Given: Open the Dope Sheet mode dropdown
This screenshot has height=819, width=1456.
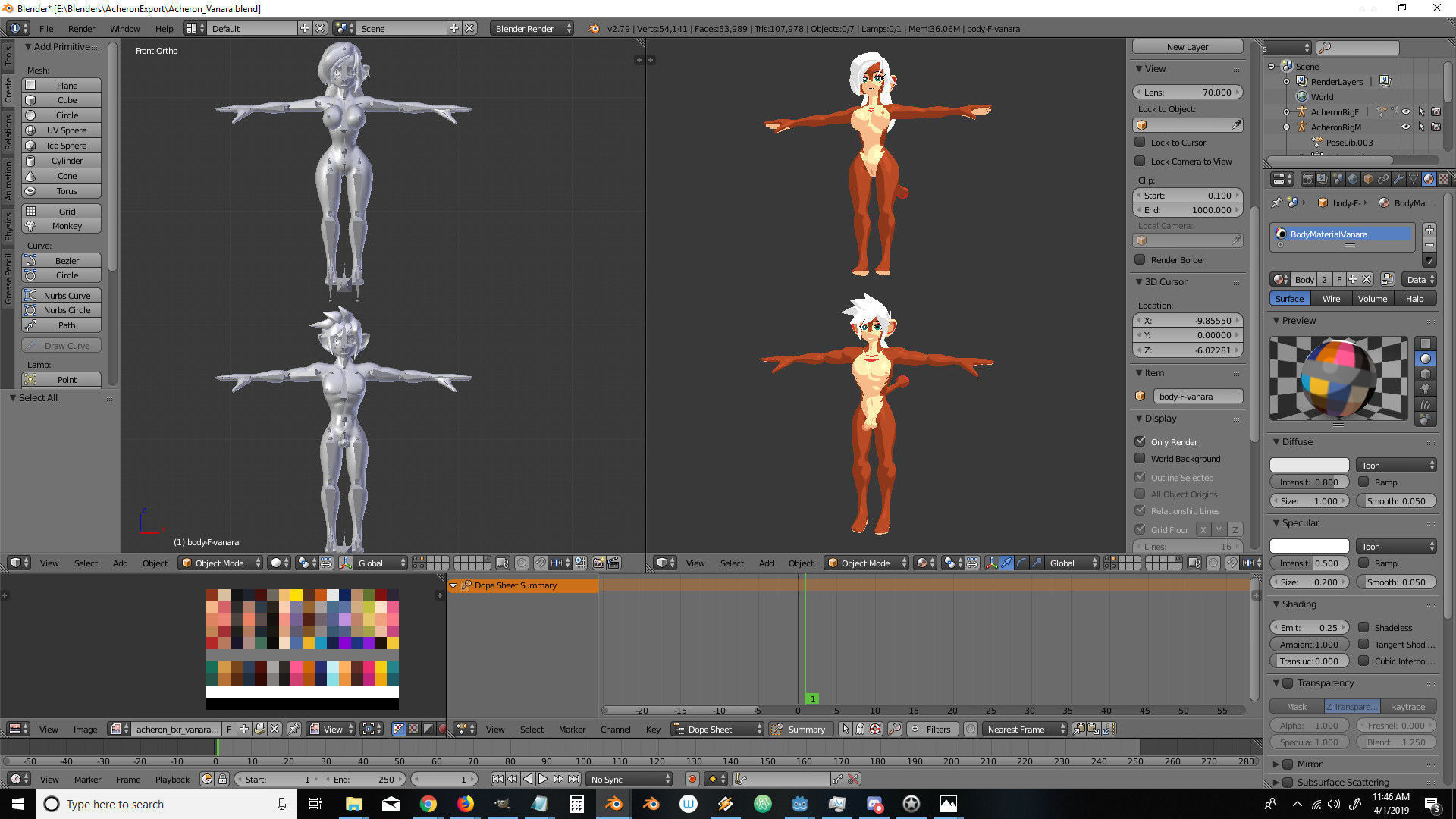Looking at the screenshot, I should pos(717,729).
